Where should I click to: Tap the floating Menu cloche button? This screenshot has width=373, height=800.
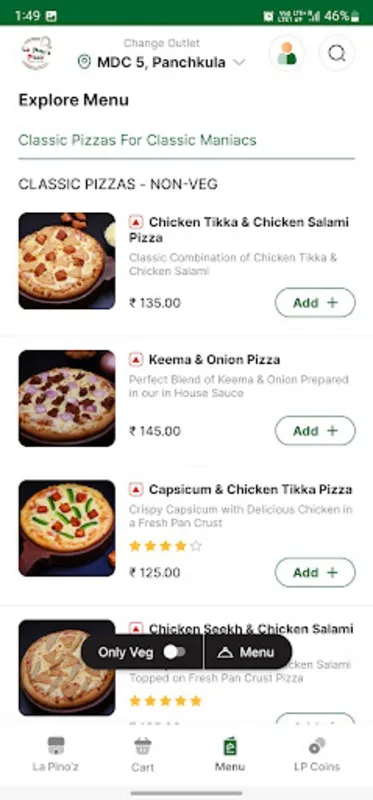(x=248, y=652)
